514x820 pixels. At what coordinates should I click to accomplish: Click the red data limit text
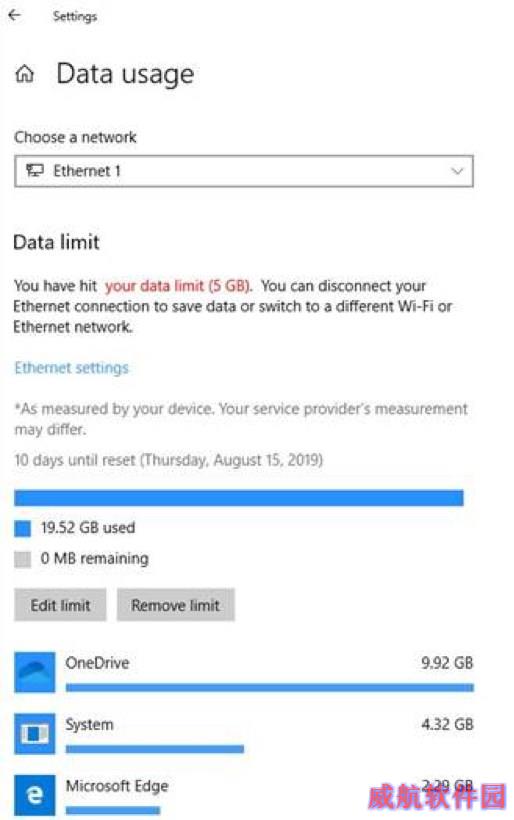[178, 286]
